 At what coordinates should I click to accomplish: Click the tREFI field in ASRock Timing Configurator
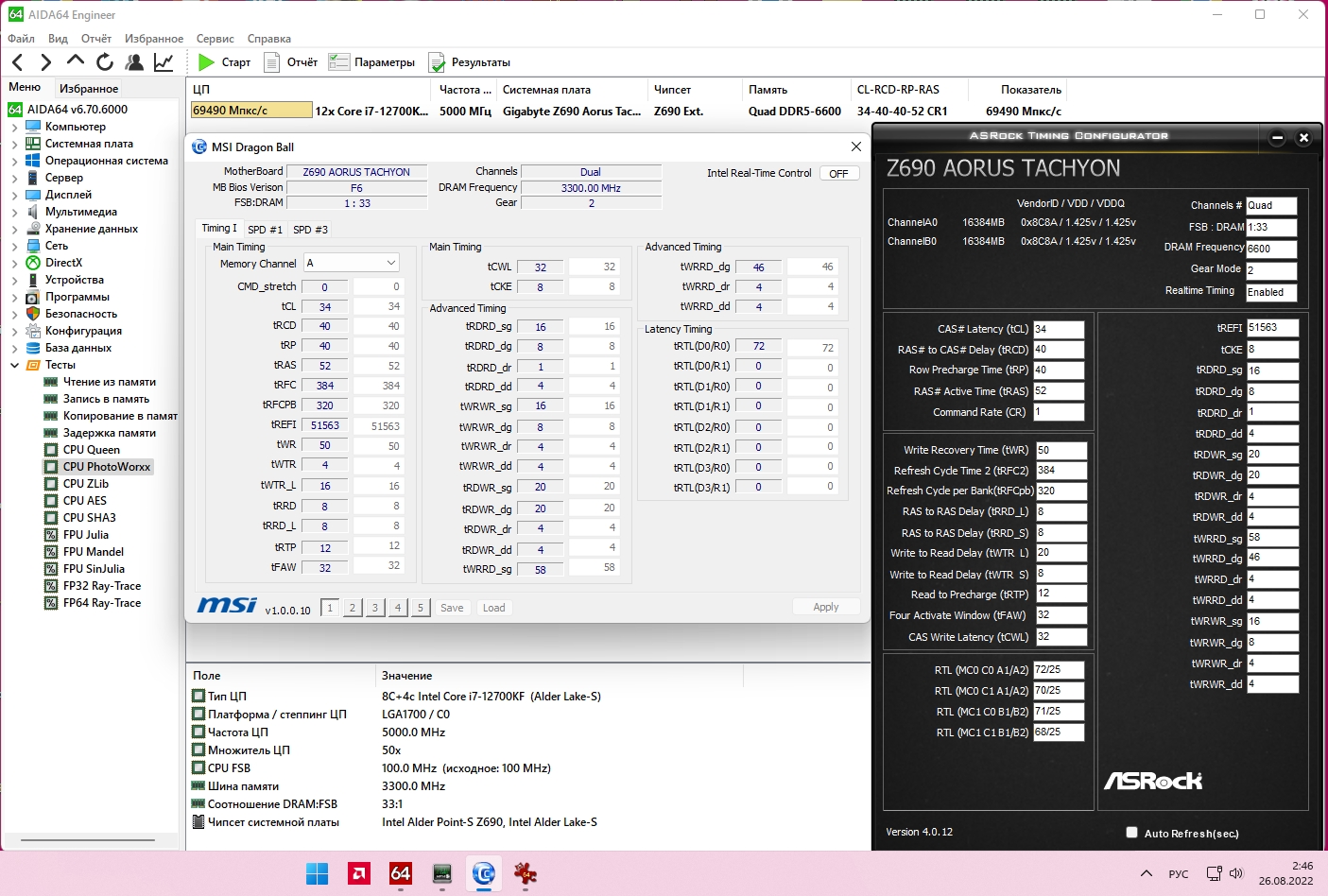[x=1272, y=328]
